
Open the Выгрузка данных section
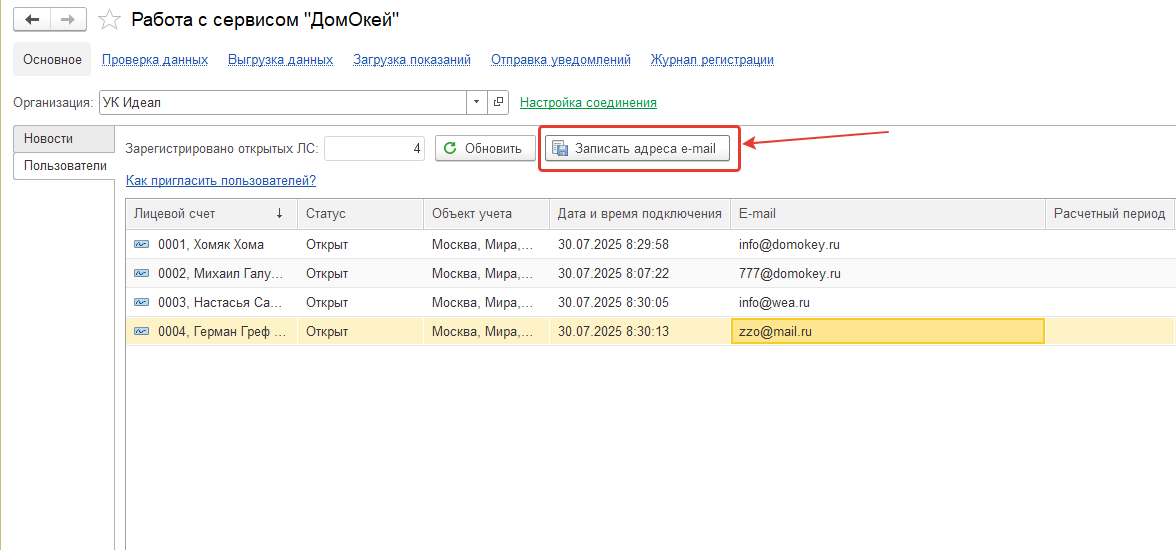coord(280,60)
